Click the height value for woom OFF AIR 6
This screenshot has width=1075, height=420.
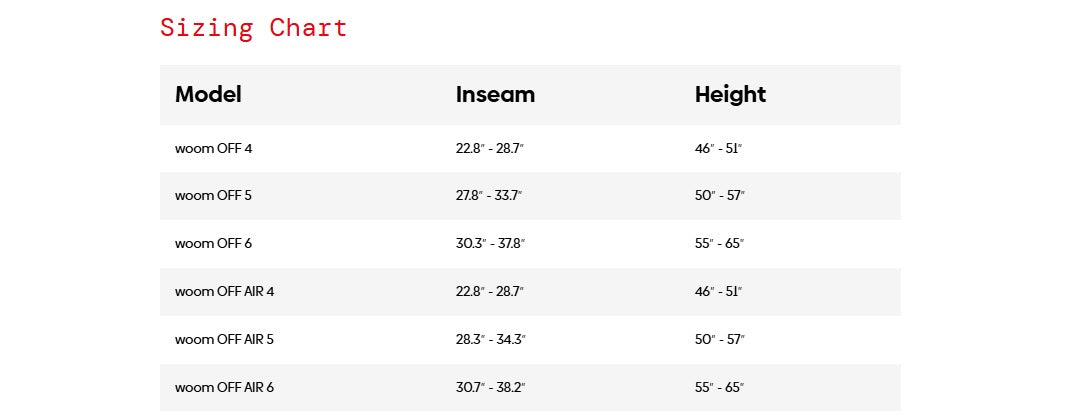coord(719,388)
